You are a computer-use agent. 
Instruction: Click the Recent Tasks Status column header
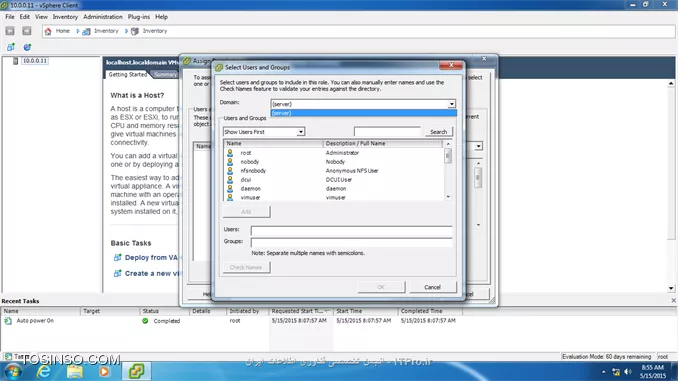coord(165,311)
